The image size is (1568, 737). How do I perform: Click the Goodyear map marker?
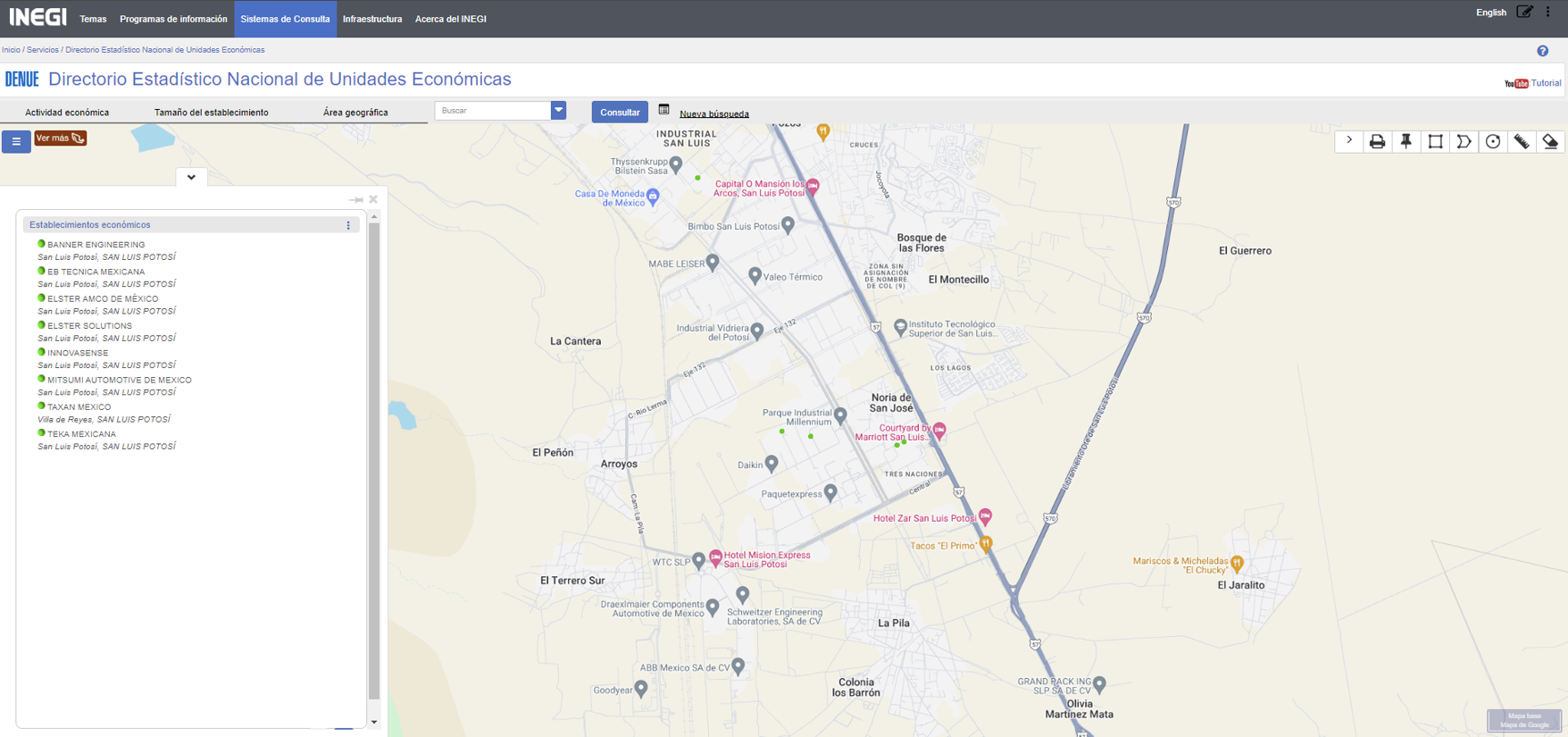[x=641, y=688]
